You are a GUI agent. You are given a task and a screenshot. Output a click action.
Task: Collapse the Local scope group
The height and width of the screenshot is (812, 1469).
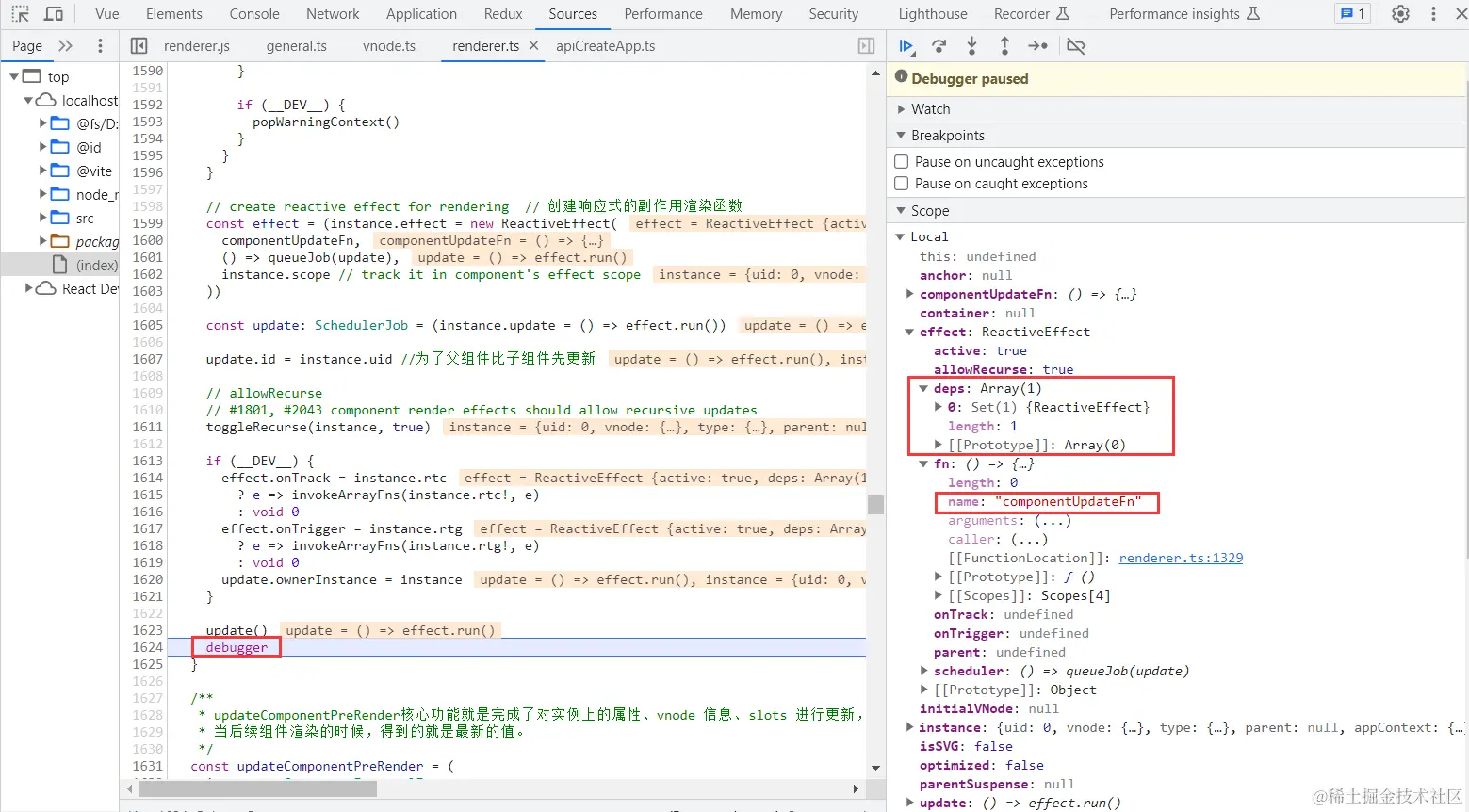point(900,236)
